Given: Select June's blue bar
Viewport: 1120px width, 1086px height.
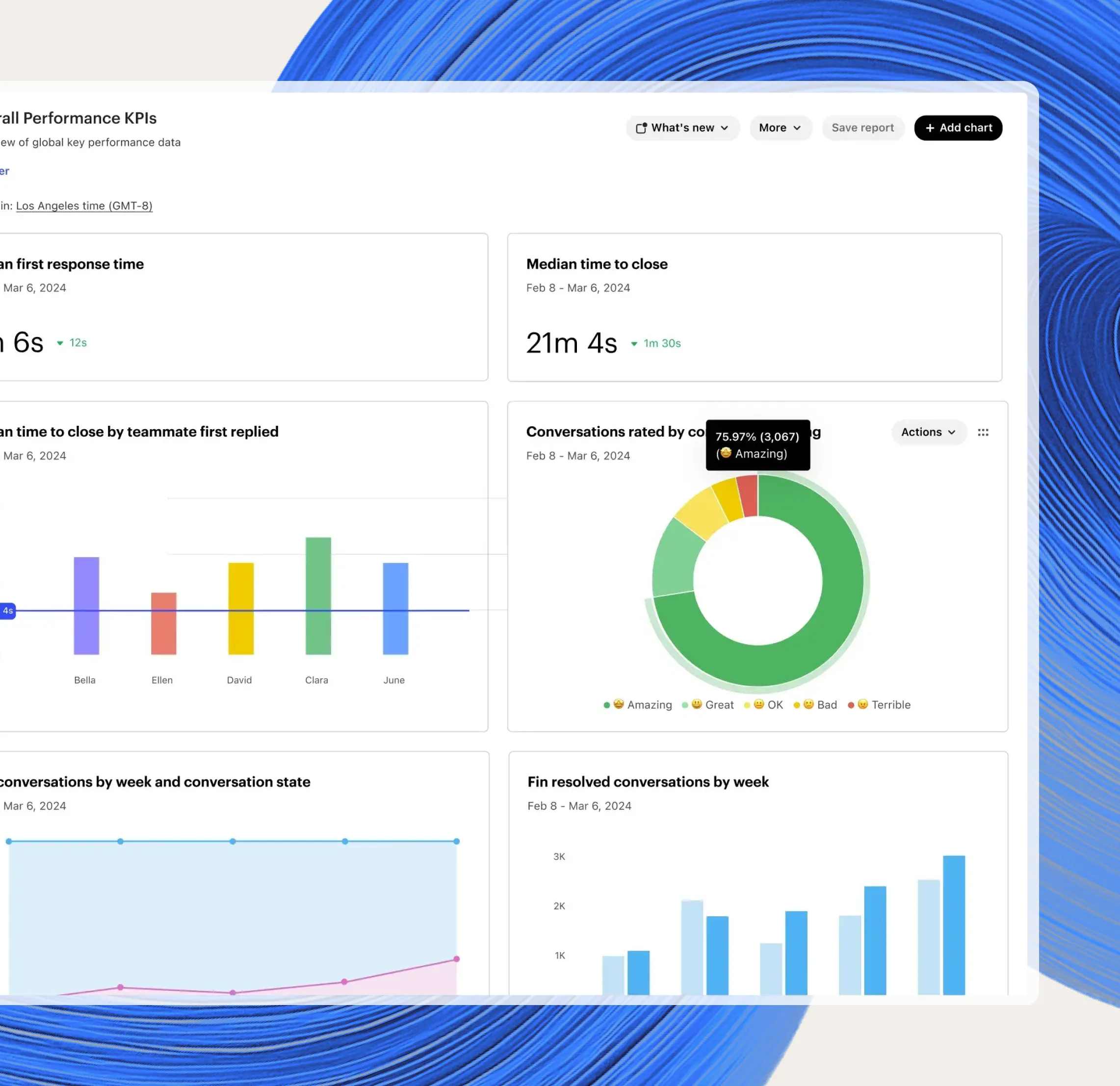Looking at the screenshot, I should [395, 609].
